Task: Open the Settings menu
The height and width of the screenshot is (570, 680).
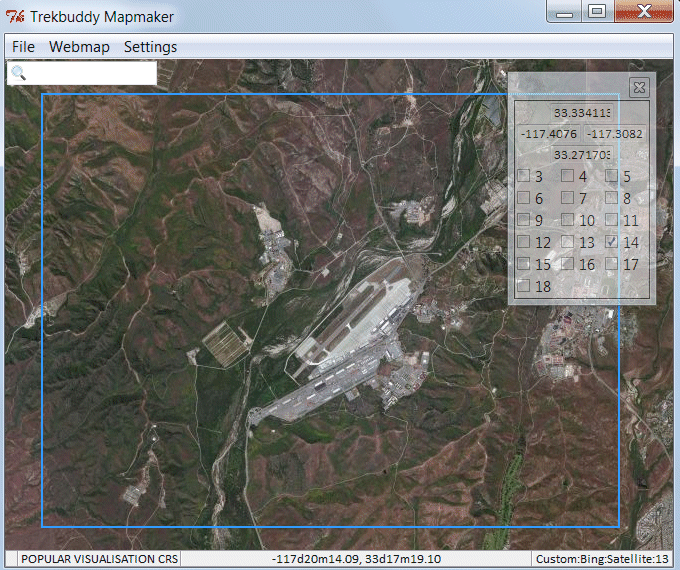Action: [x=150, y=47]
